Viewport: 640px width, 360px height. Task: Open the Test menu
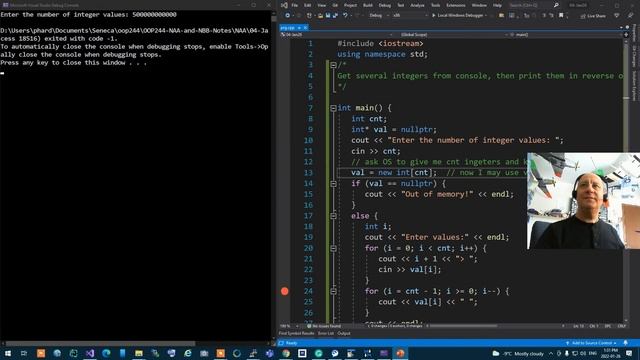coord(401,5)
